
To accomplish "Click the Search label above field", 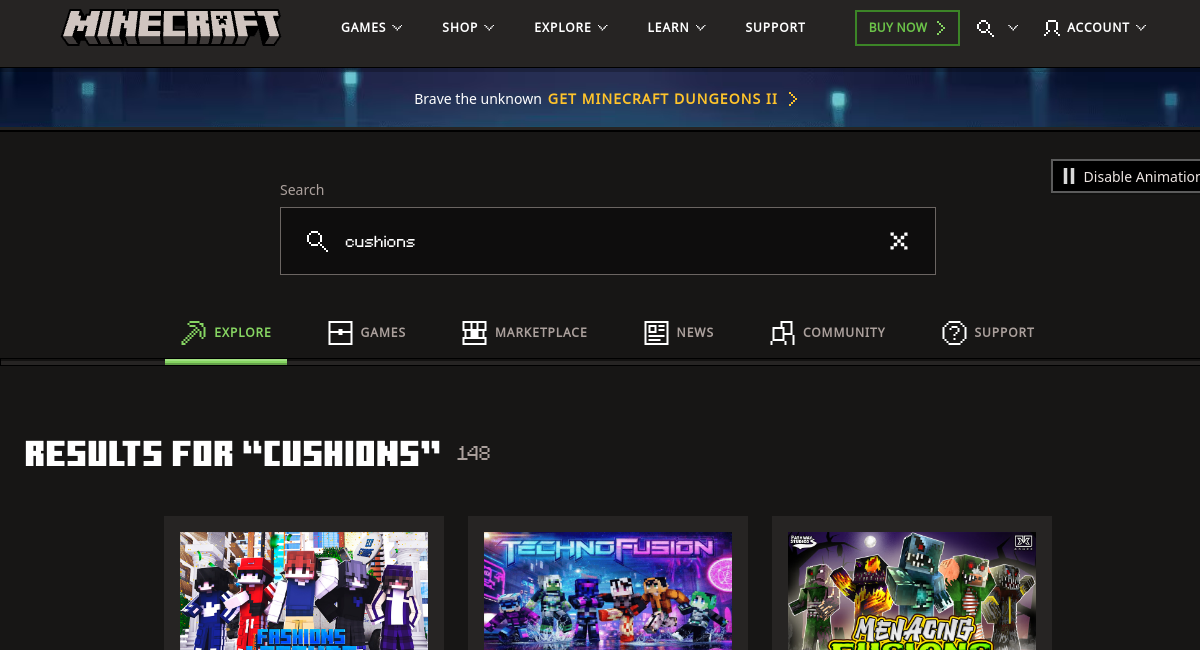I will coord(302,190).
